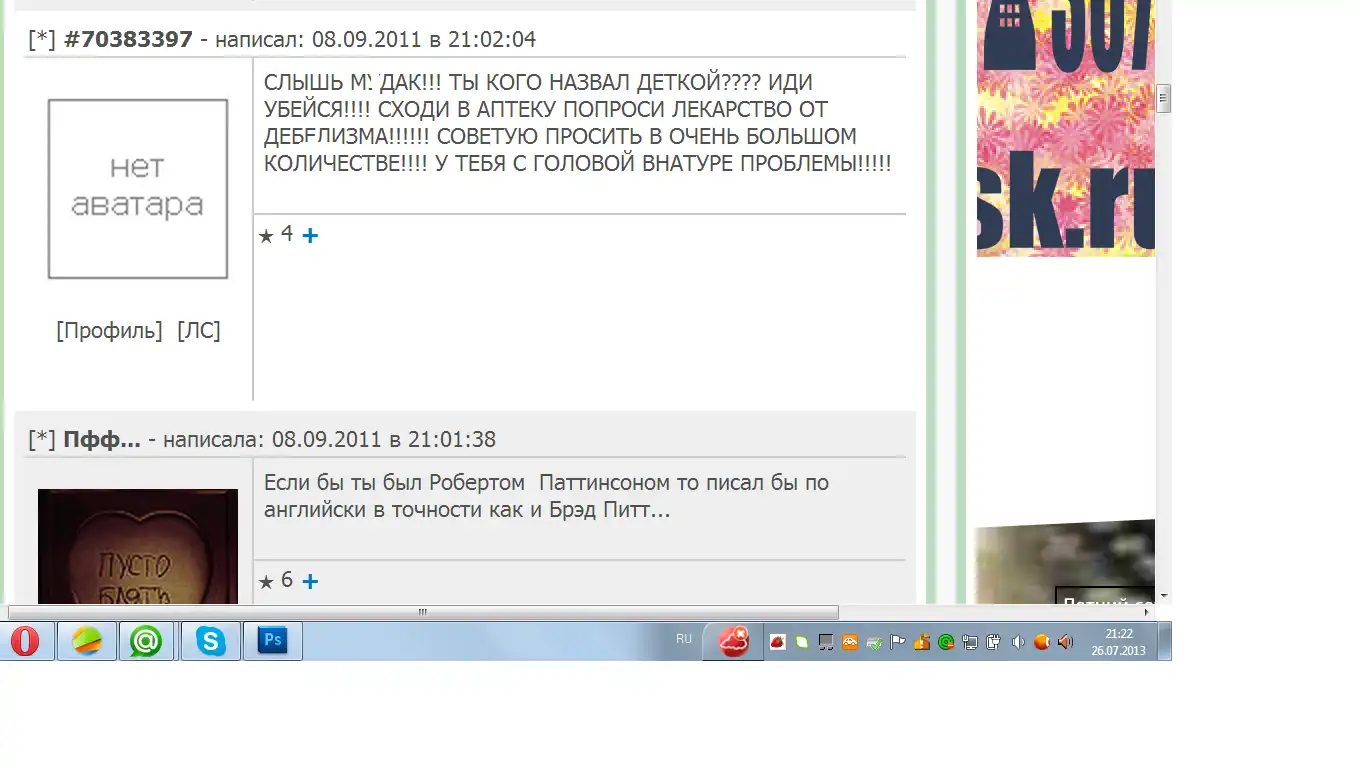Open Mail.ru Agent taskbar icon

pyautogui.click(x=146, y=641)
